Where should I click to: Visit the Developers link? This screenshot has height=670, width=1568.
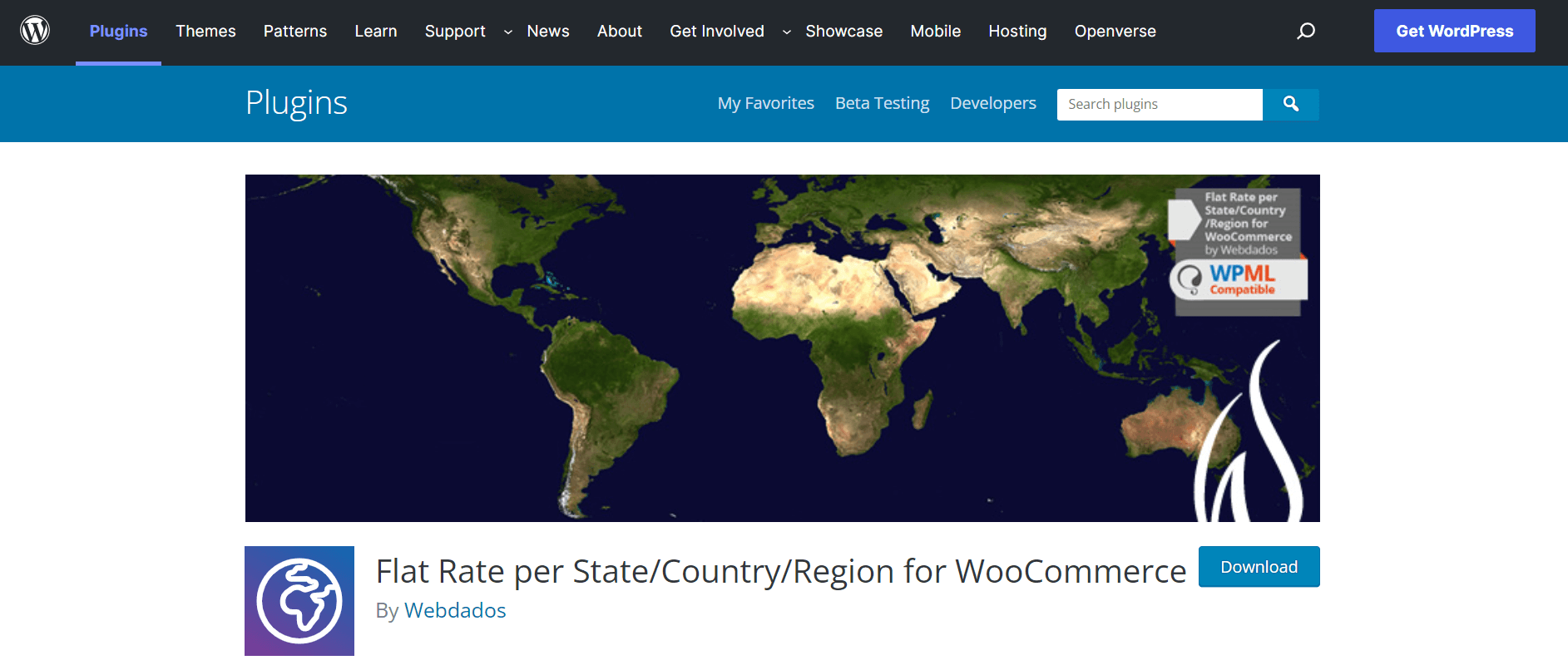click(x=992, y=103)
